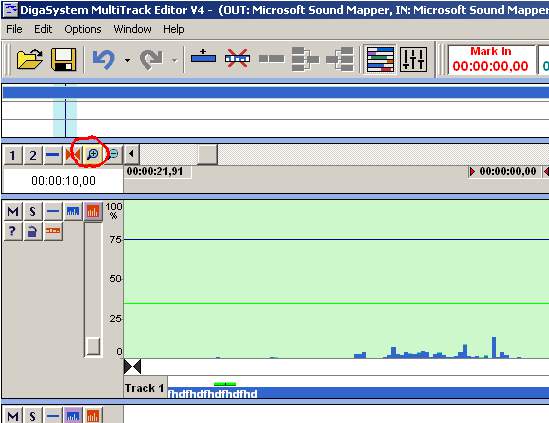Screen dimensions: 549x423
Task: Toggle the second track's orange level meter icon
Action: pyautogui.click(x=93, y=415)
